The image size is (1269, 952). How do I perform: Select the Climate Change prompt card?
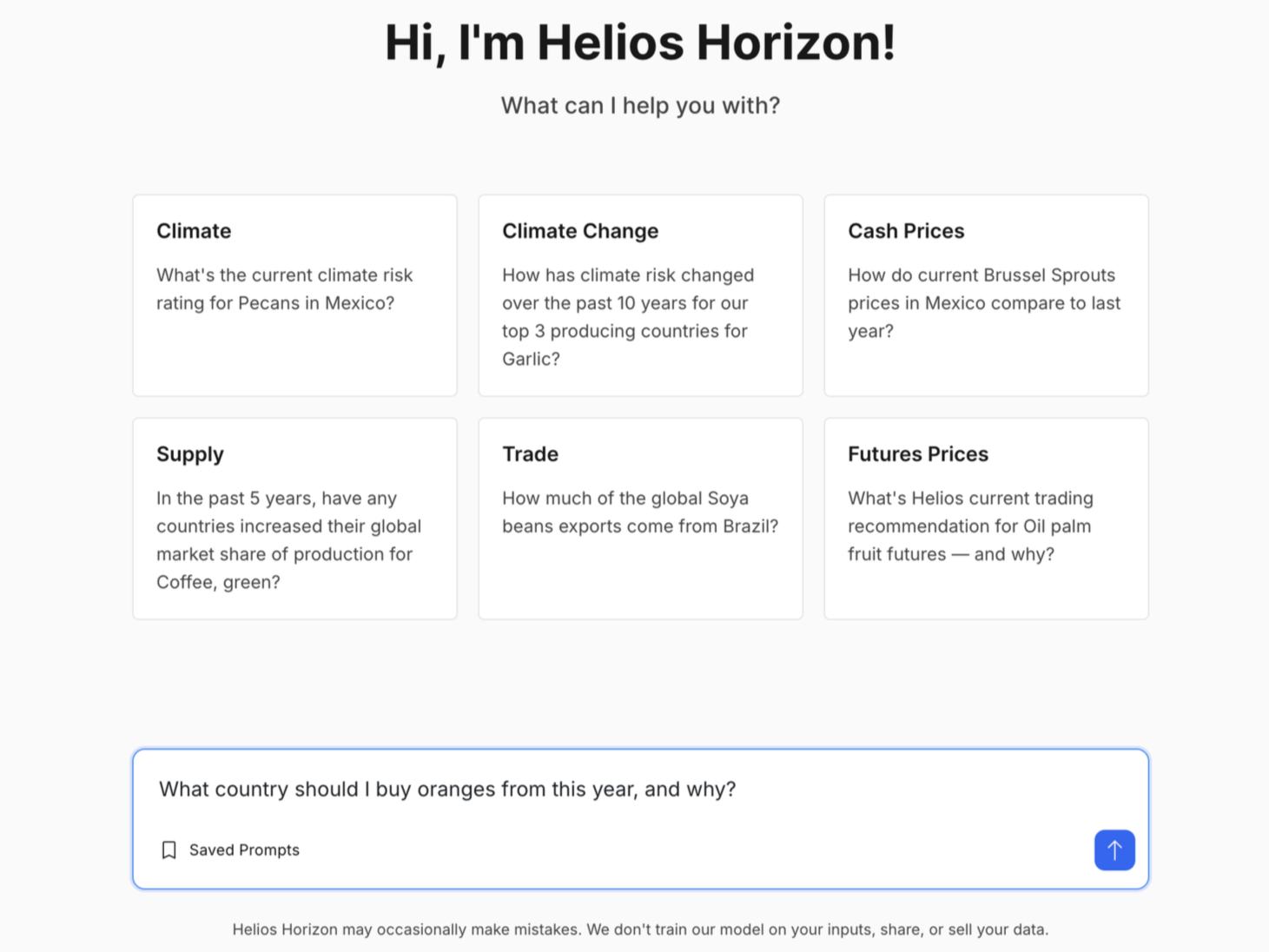pyautogui.click(x=640, y=295)
